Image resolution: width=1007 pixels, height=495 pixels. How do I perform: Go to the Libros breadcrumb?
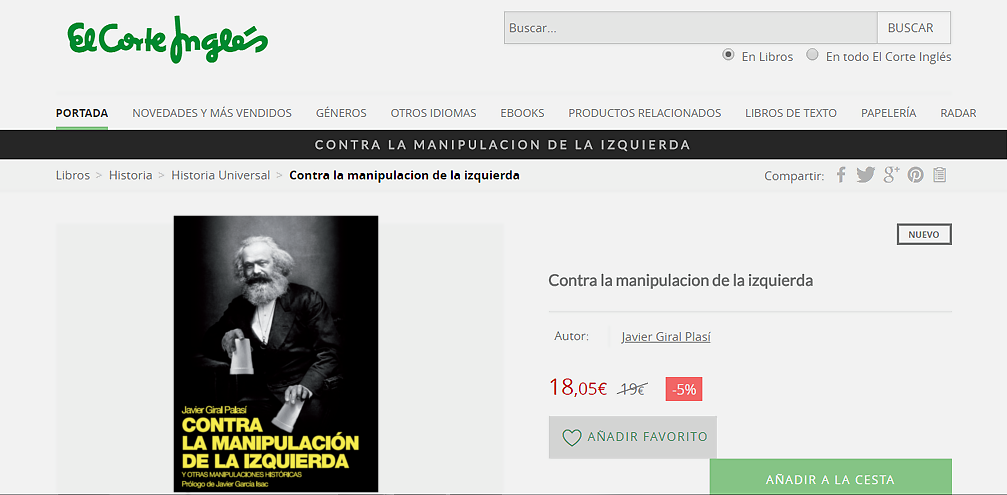click(73, 175)
